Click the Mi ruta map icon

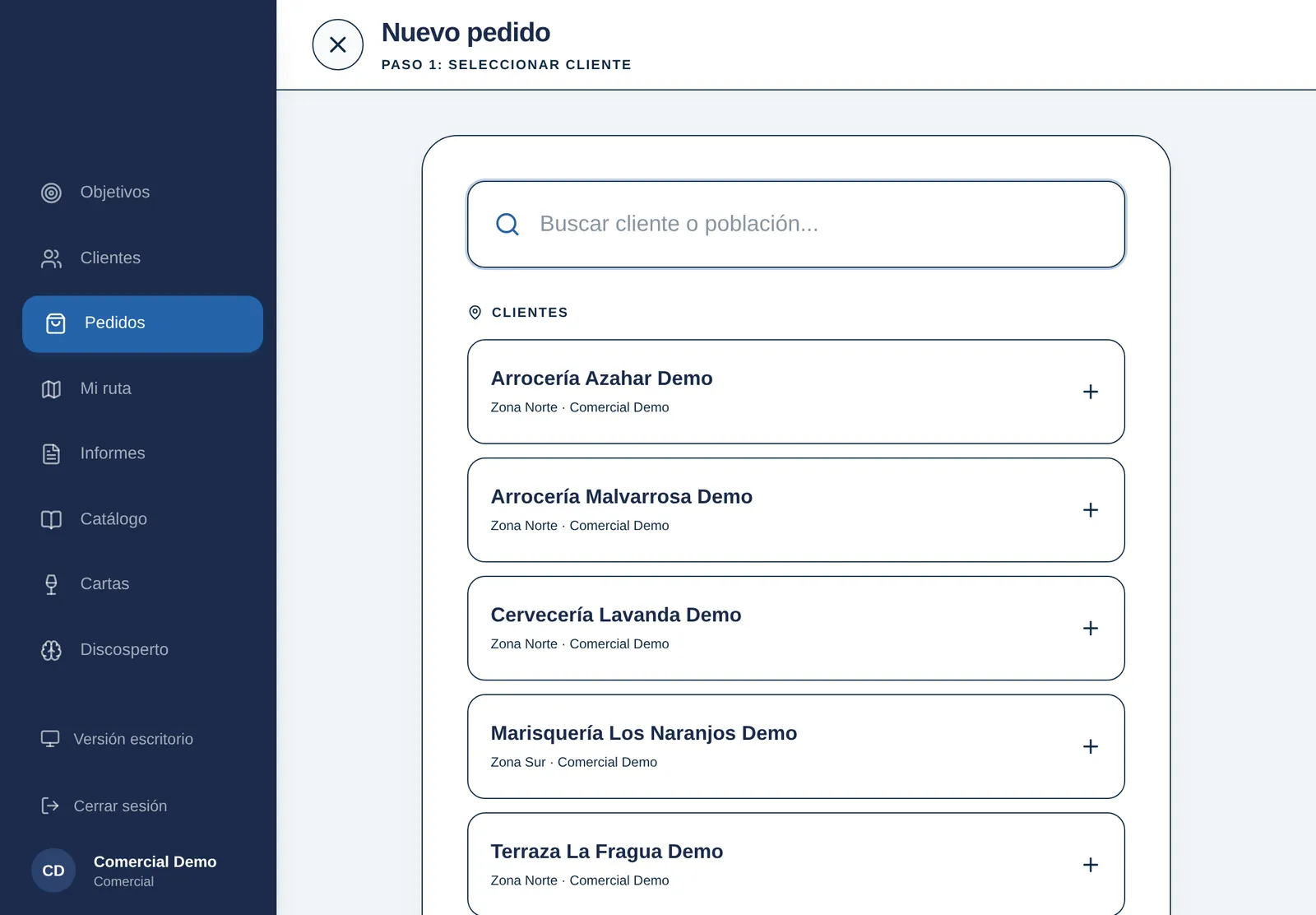(51, 388)
